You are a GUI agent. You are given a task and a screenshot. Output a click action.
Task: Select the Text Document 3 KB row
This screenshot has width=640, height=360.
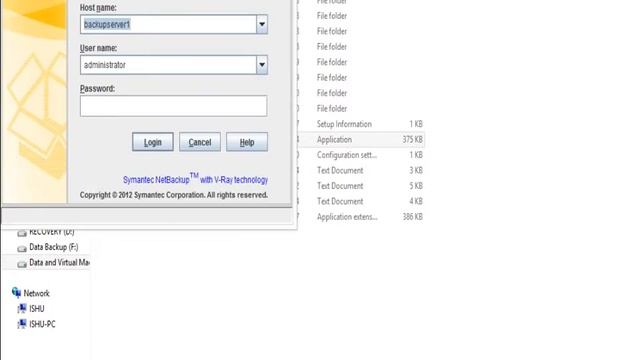click(361, 170)
